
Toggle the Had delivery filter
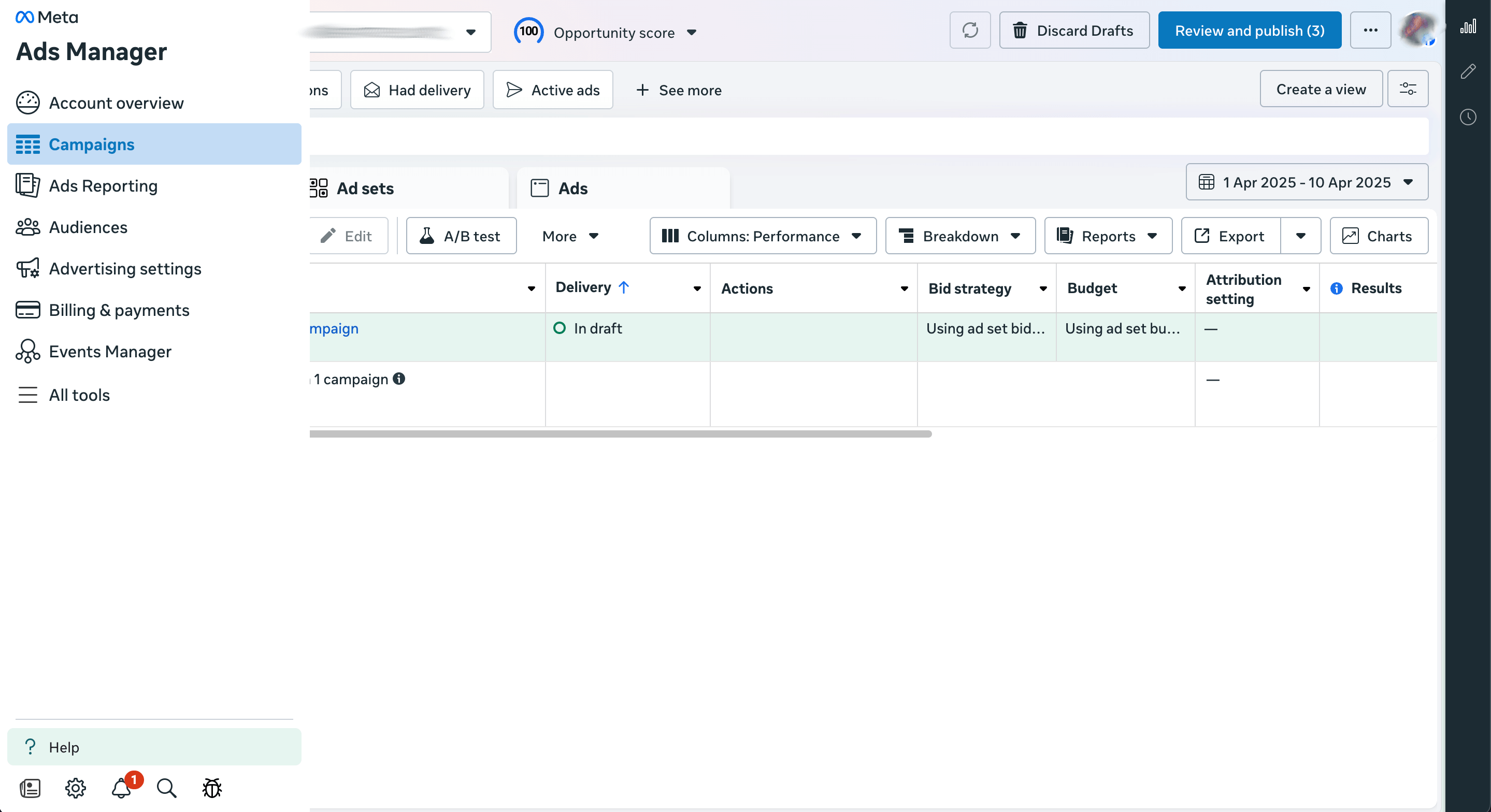[x=417, y=90]
